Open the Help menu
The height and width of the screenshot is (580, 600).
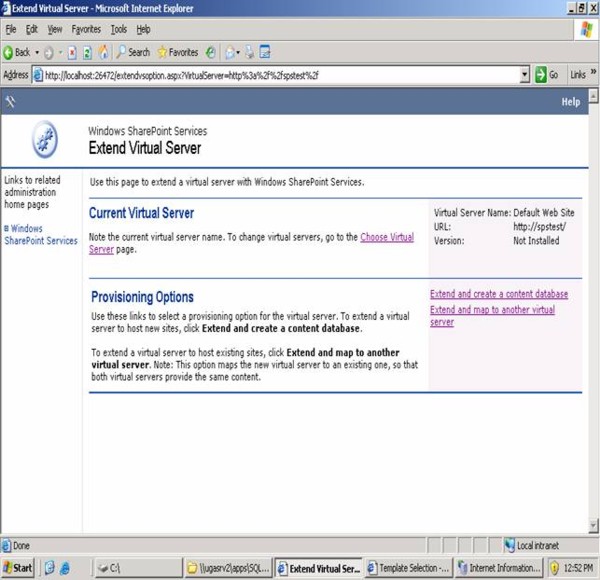(143, 29)
